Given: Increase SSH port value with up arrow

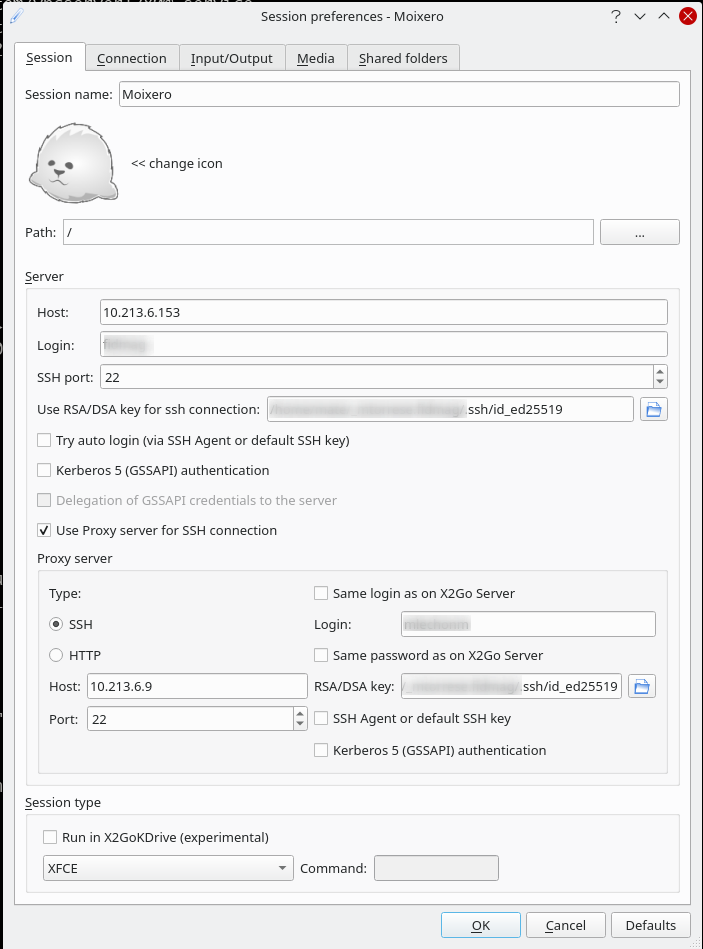Looking at the screenshot, I should (660, 371).
